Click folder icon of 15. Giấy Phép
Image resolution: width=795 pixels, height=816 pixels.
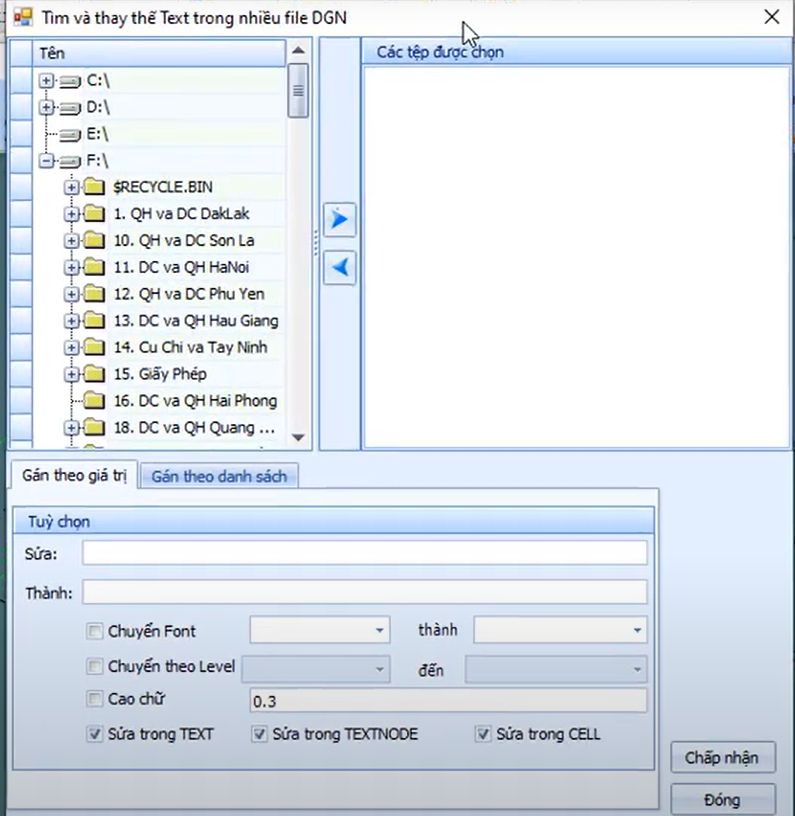94,373
